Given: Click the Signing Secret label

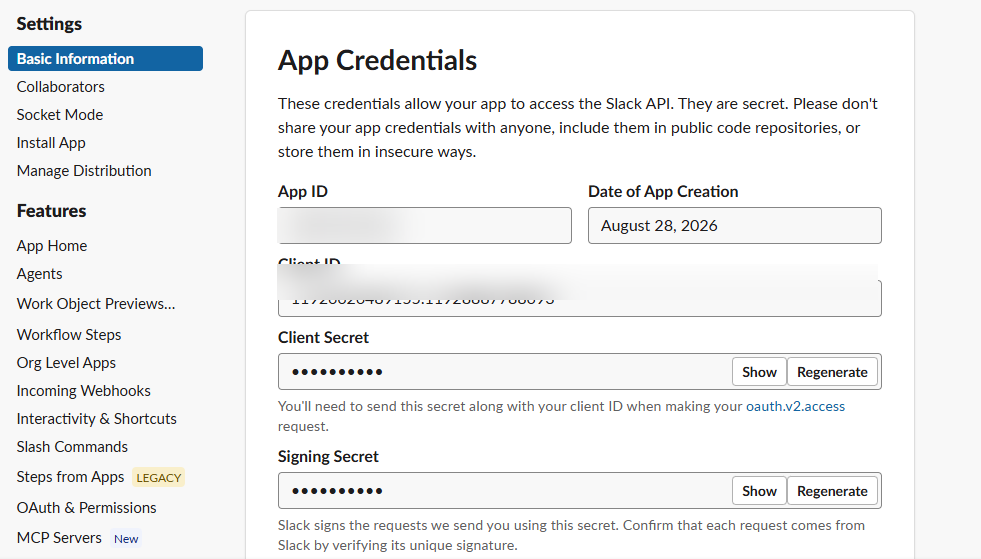Looking at the screenshot, I should pos(328,456).
